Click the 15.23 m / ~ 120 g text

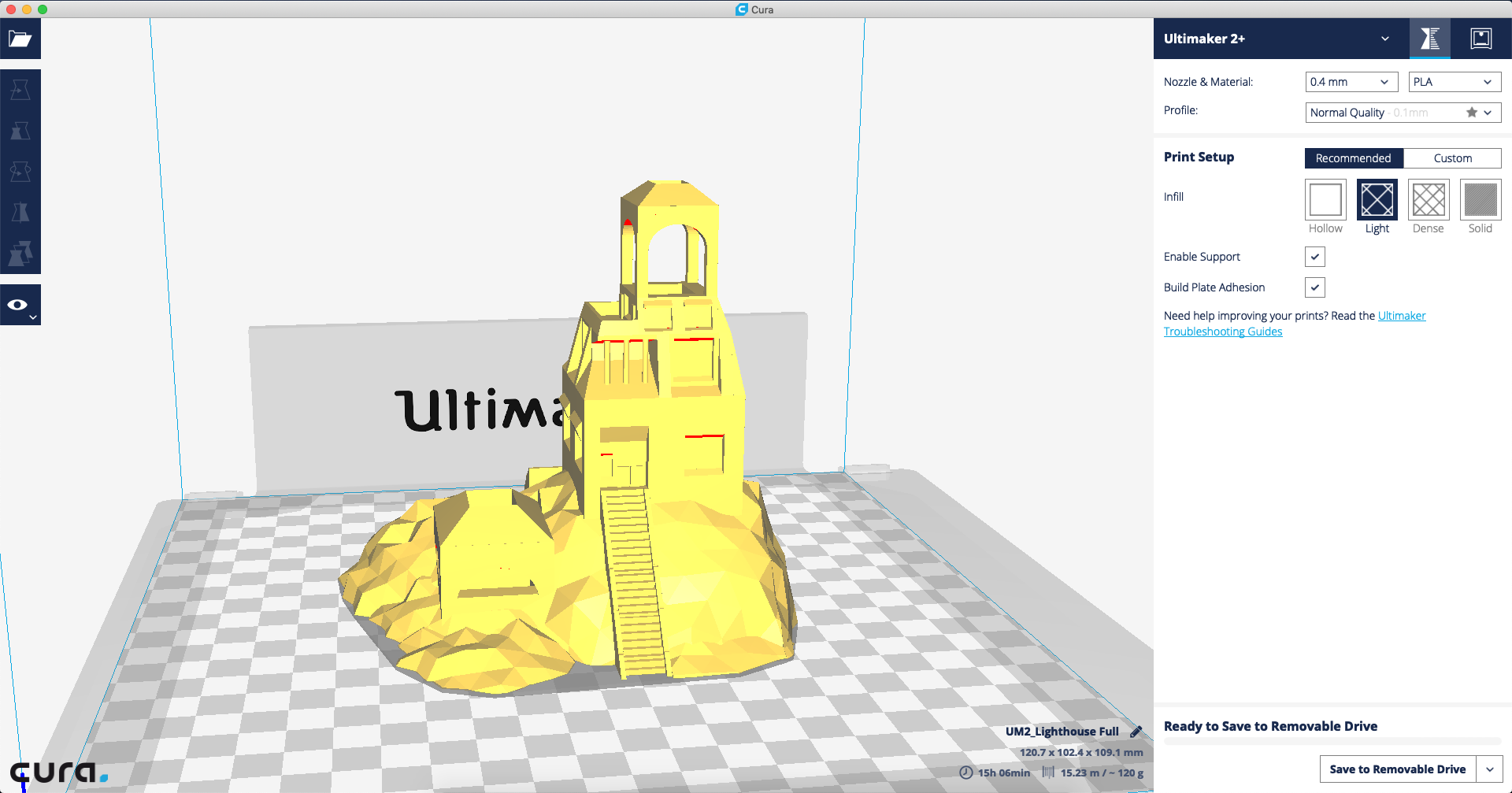pyautogui.click(x=1102, y=773)
